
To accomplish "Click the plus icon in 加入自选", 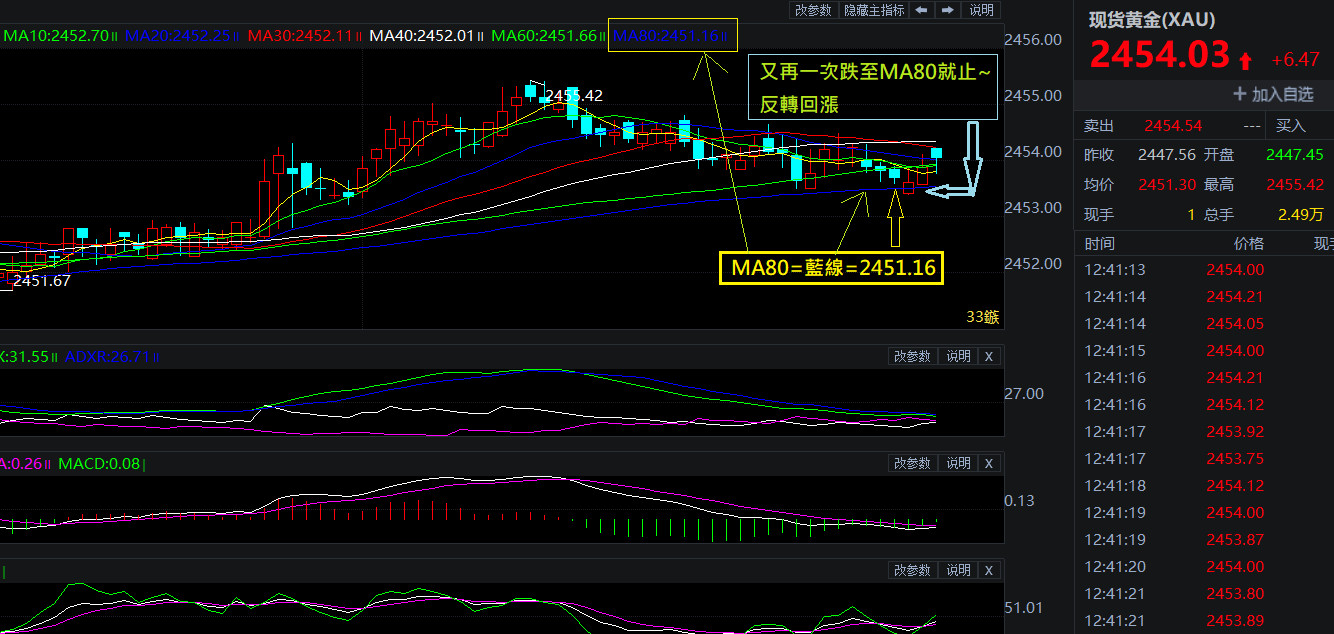I will click(1240, 94).
